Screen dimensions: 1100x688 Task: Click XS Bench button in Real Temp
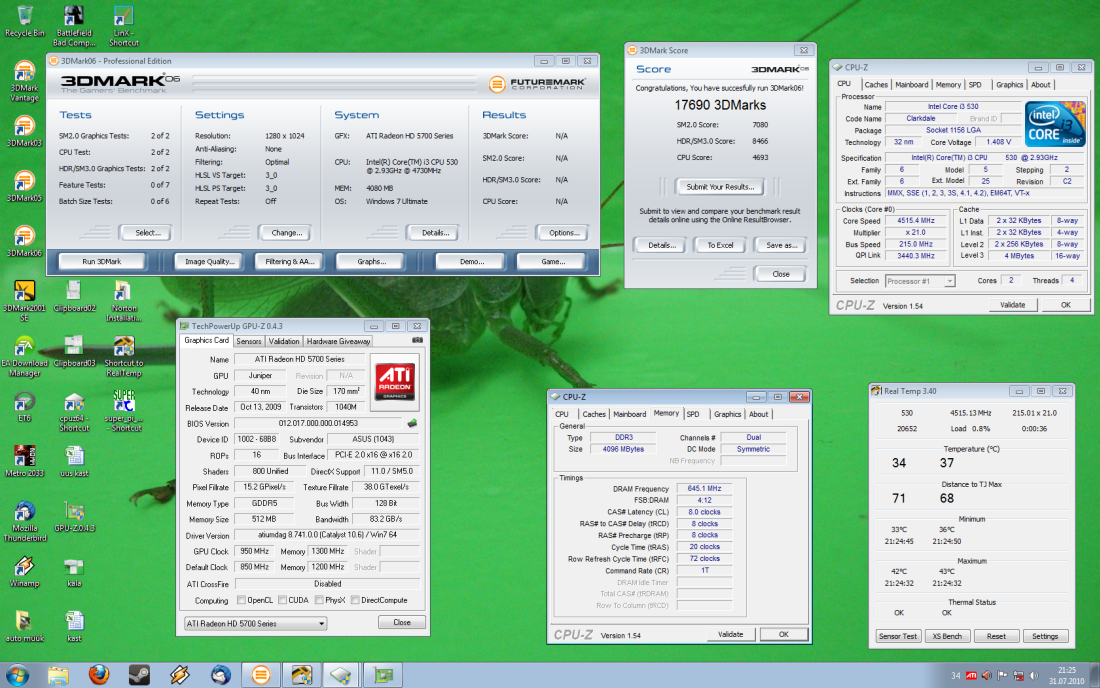coord(947,636)
